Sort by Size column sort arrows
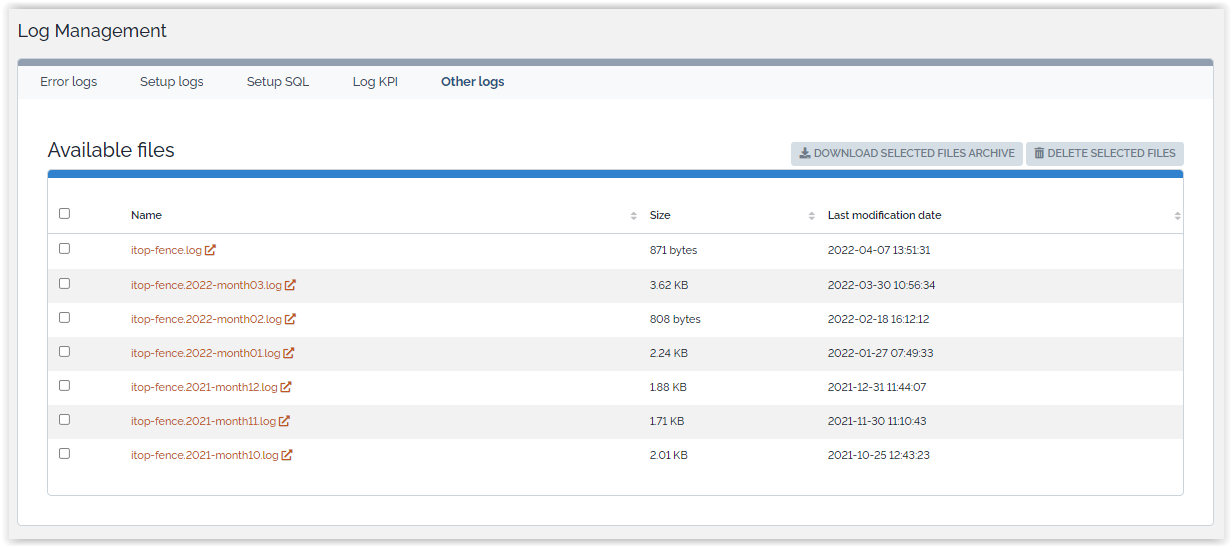This screenshot has height=547, width=1232. point(812,216)
